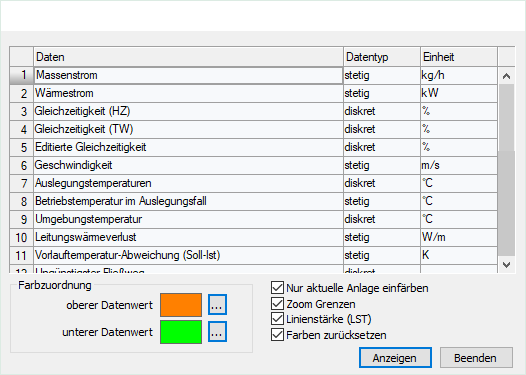Click row number 3 header

tap(22, 111)
